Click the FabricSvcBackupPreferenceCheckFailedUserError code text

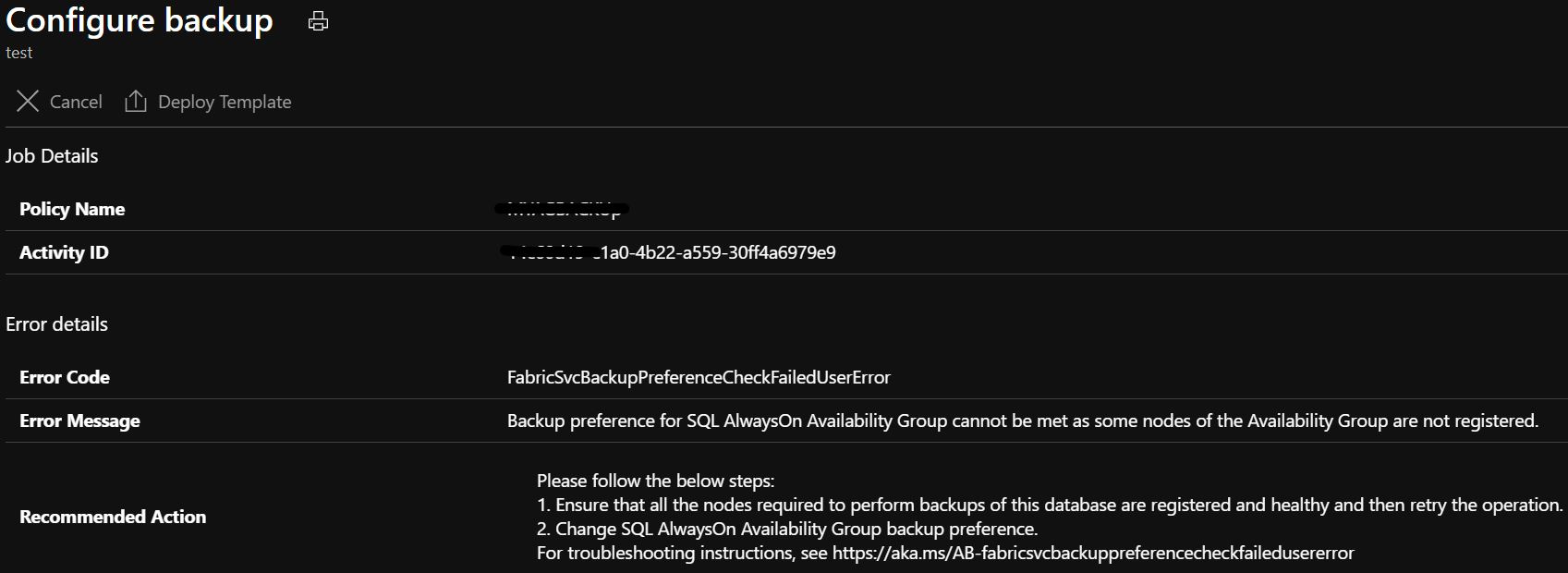tap(698, 377)
